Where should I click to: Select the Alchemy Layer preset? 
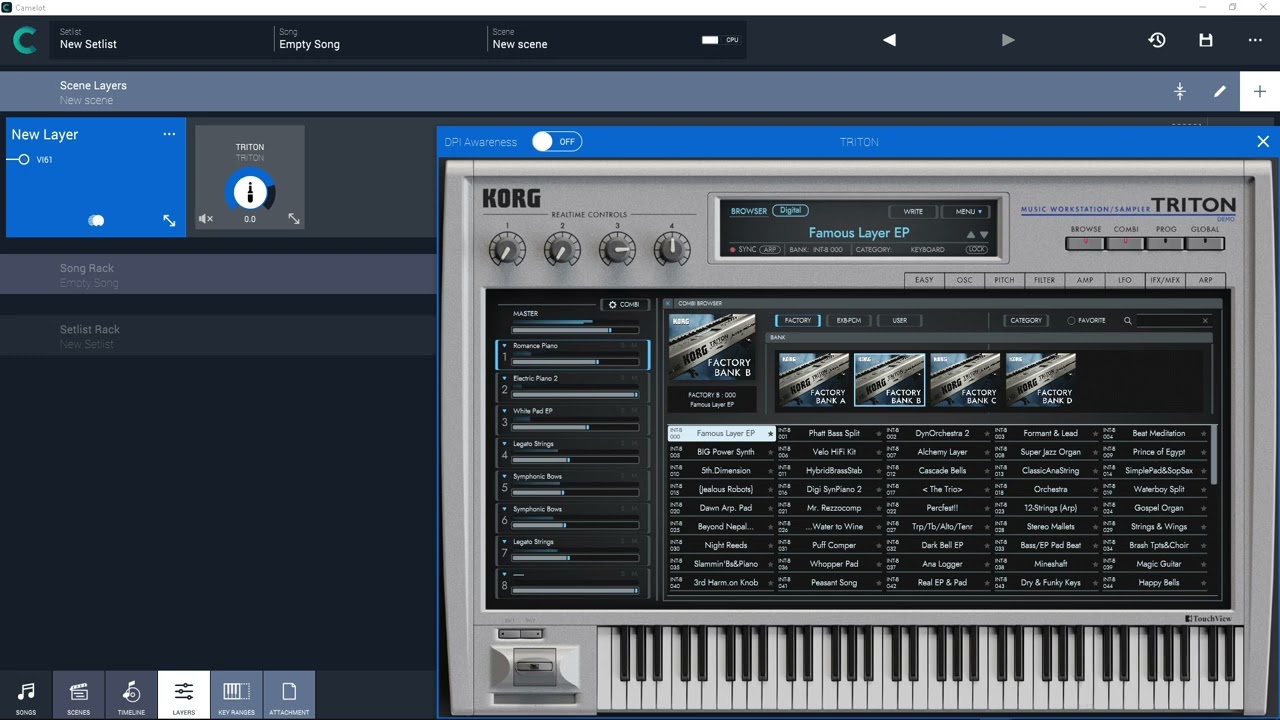tap(942, 452)
